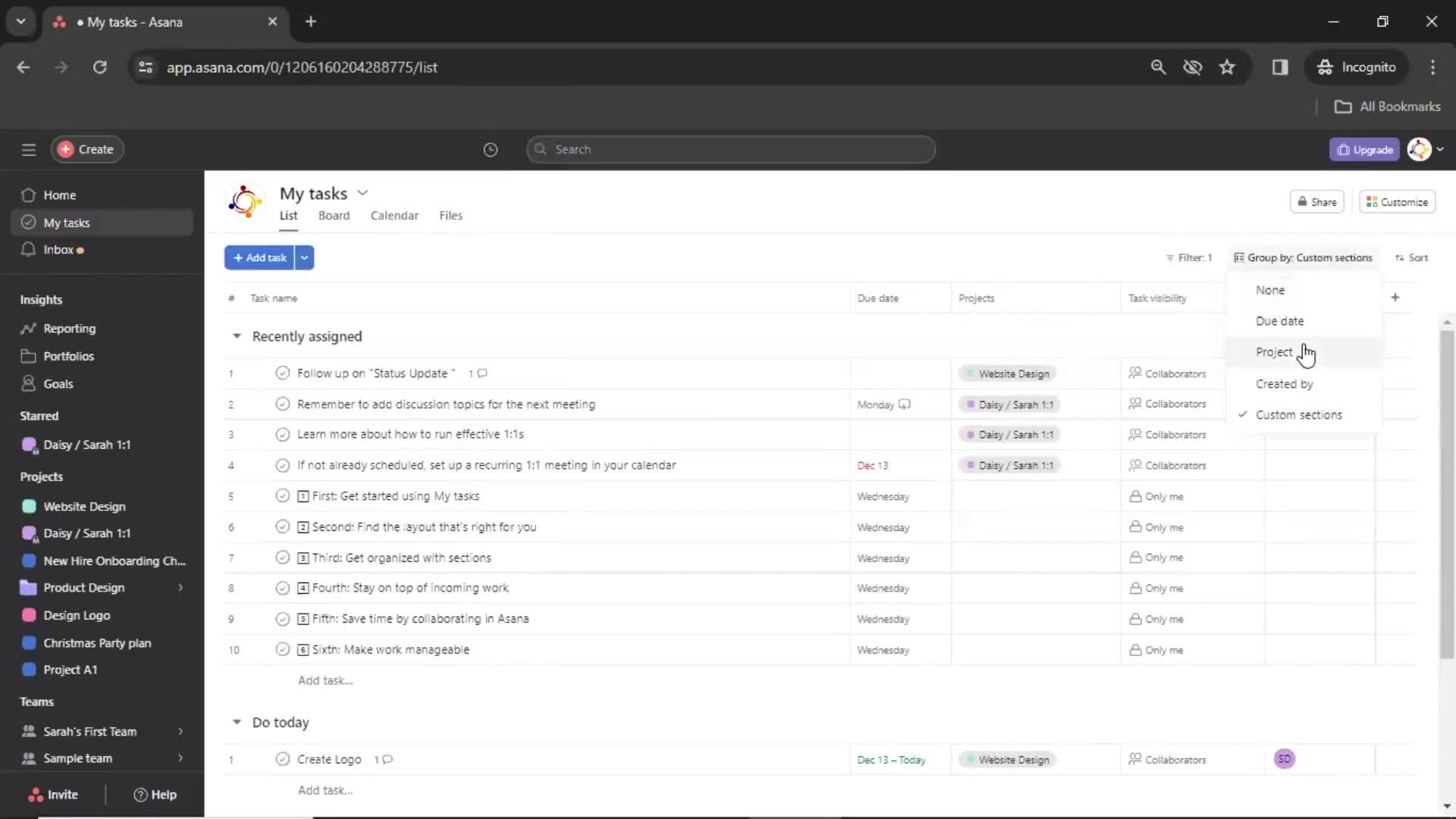Viewport: 1456px width, 819px height.
Task: Switch to the Calendar tab
Action: (394, 215)
